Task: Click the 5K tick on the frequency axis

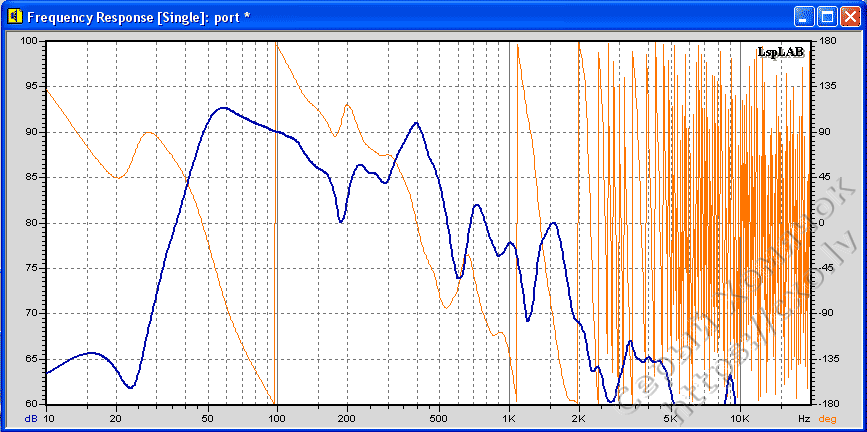Action: coord(669,418)
